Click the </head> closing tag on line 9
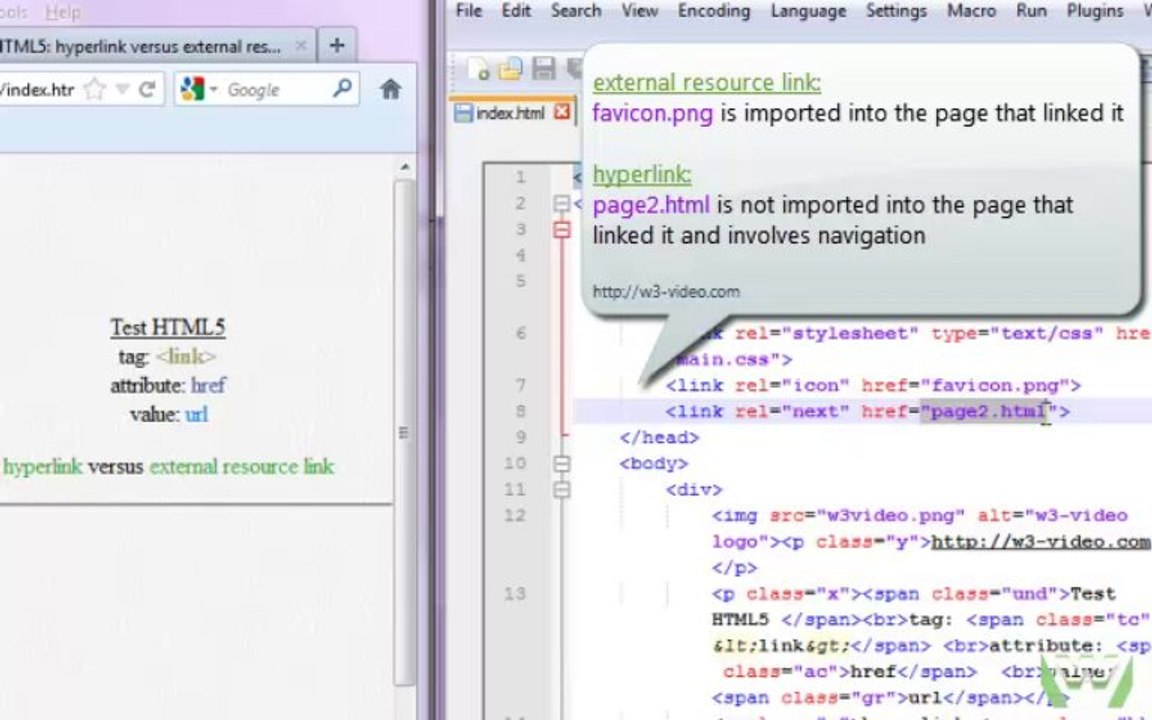Screen dimensions: 1152x720 [659, 437]
